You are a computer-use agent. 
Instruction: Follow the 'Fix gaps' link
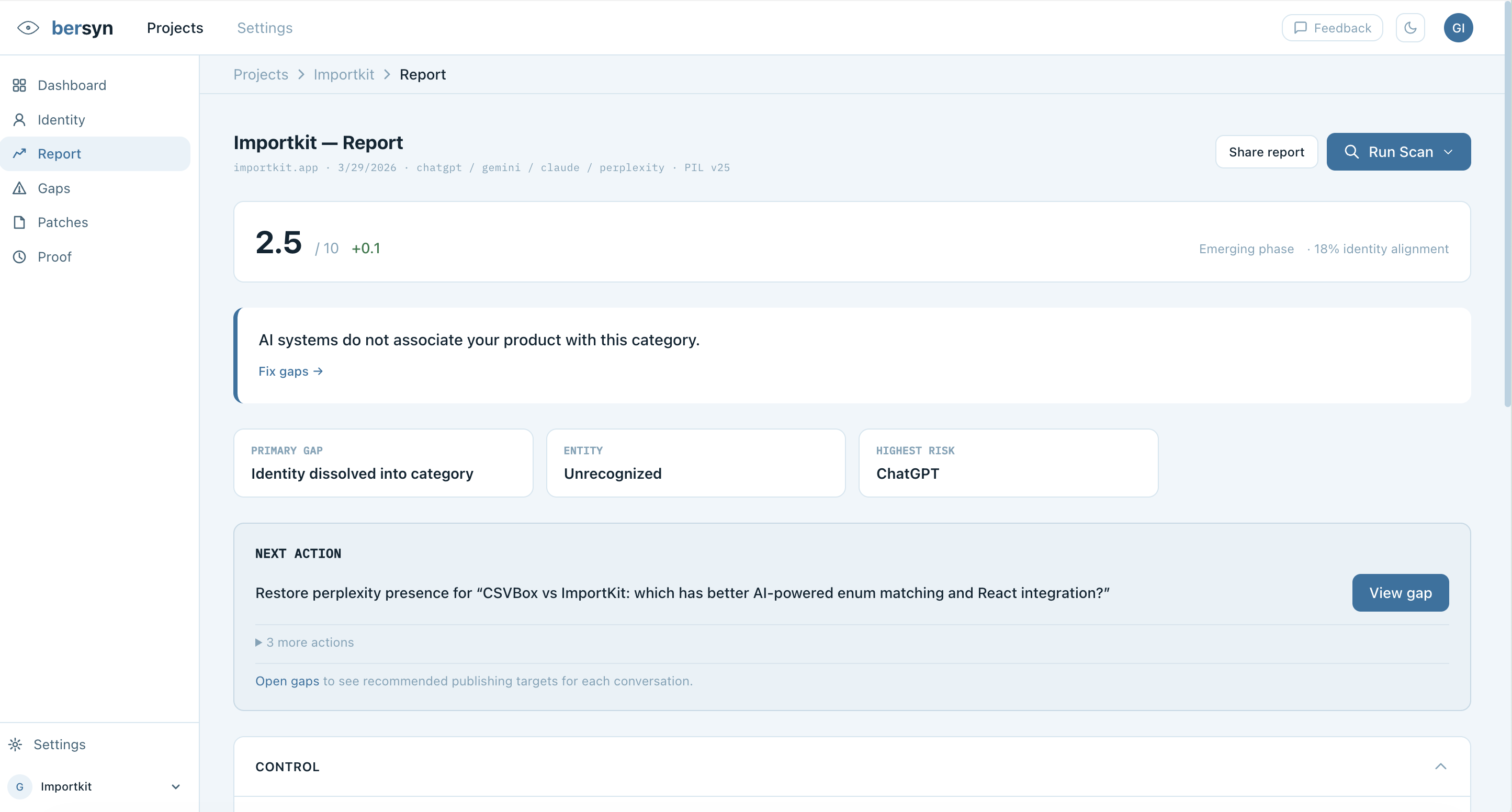pos(290,371)
